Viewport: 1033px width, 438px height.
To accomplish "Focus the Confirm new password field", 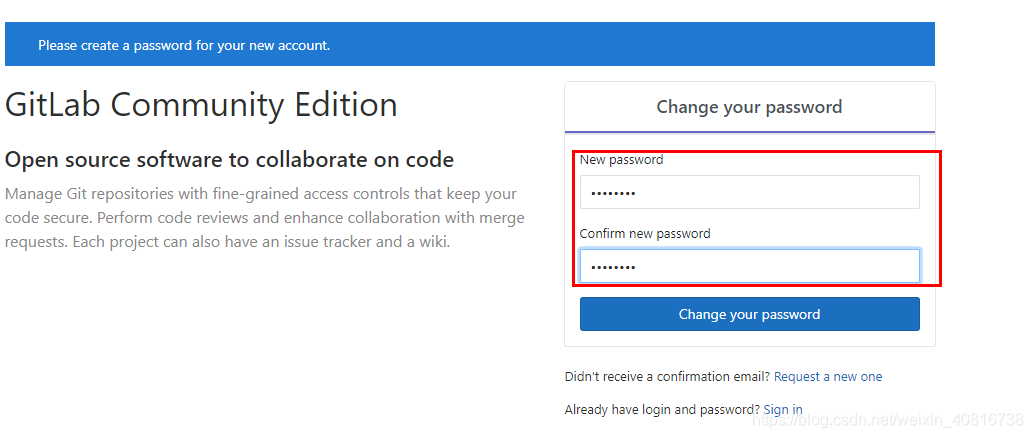I will (x=749, y=266).
